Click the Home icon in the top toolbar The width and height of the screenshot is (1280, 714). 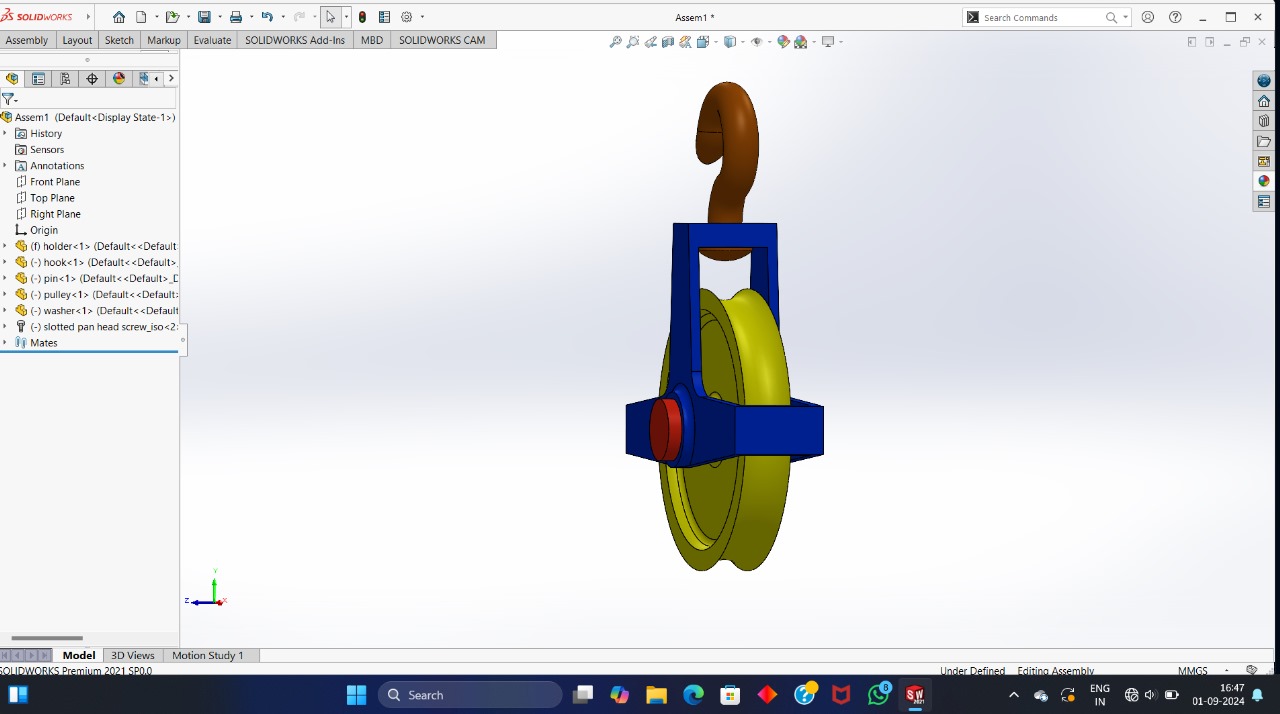(119, 17)
